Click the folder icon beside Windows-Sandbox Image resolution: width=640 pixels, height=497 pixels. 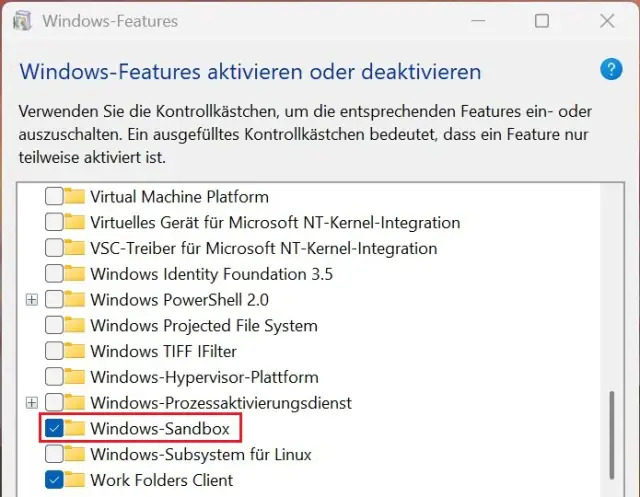click(75, 429)
